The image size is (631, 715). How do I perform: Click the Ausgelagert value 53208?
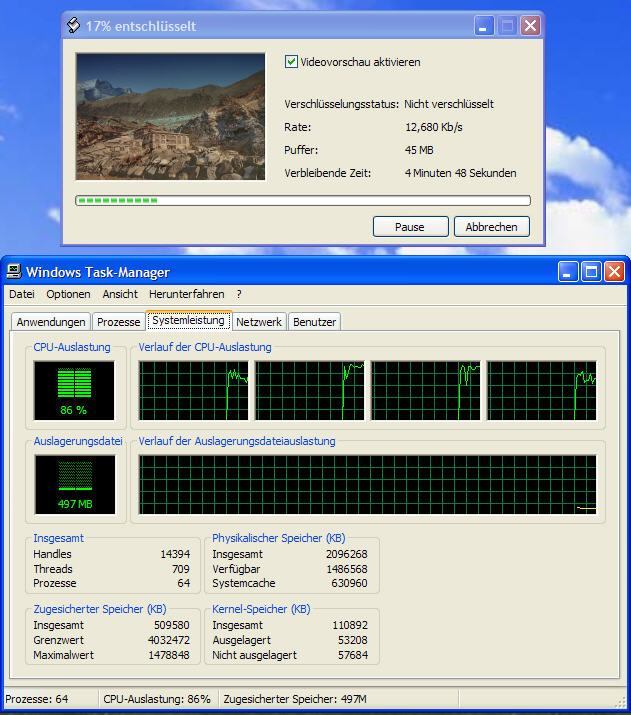352,640
